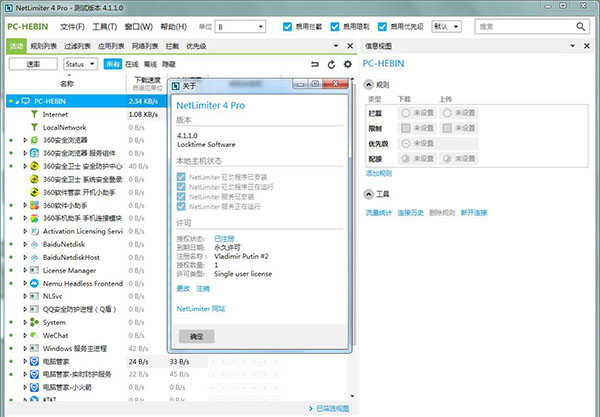Click the BaiduNetdiskHost app icon
Image resolution: width=600 pixels, height=417 pixels.
(34, 257)
